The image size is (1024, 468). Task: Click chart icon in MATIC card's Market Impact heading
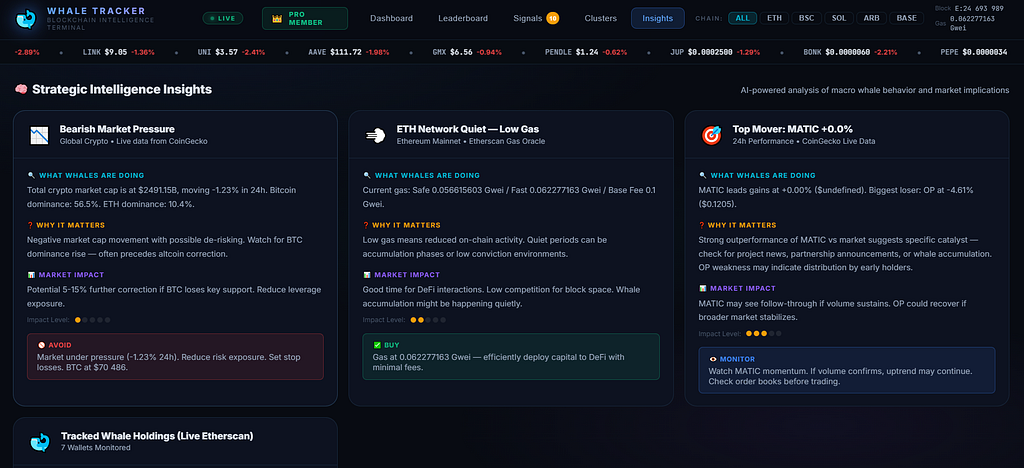pos(703,288)
